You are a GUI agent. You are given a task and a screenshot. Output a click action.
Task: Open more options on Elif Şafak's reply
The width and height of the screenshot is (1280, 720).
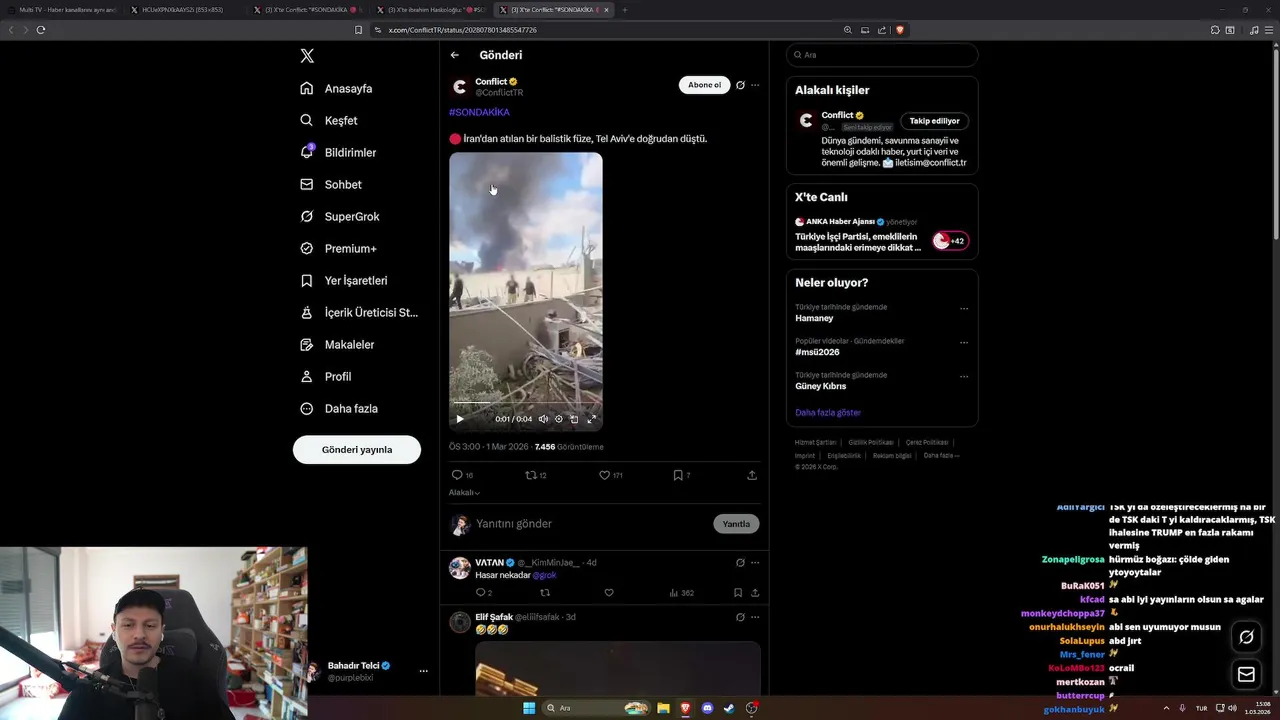(x=755, y=617)
